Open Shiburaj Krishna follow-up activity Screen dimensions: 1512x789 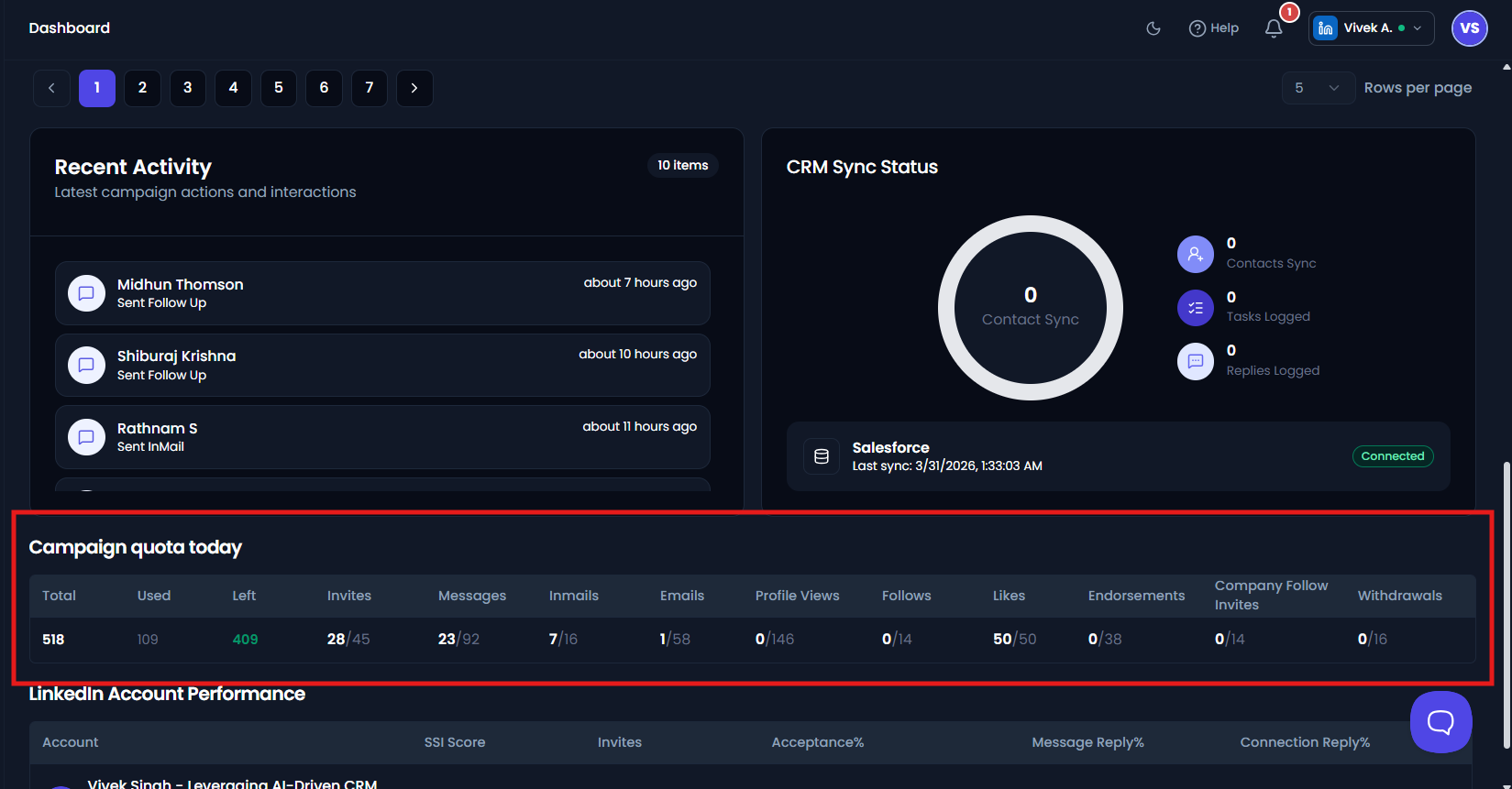click(382, 365)
